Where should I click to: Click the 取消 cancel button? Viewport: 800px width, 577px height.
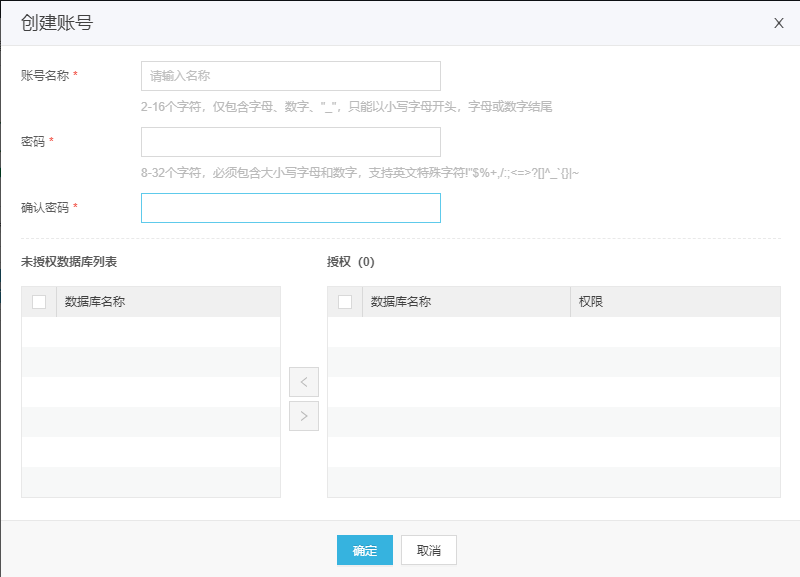[428, 549]
